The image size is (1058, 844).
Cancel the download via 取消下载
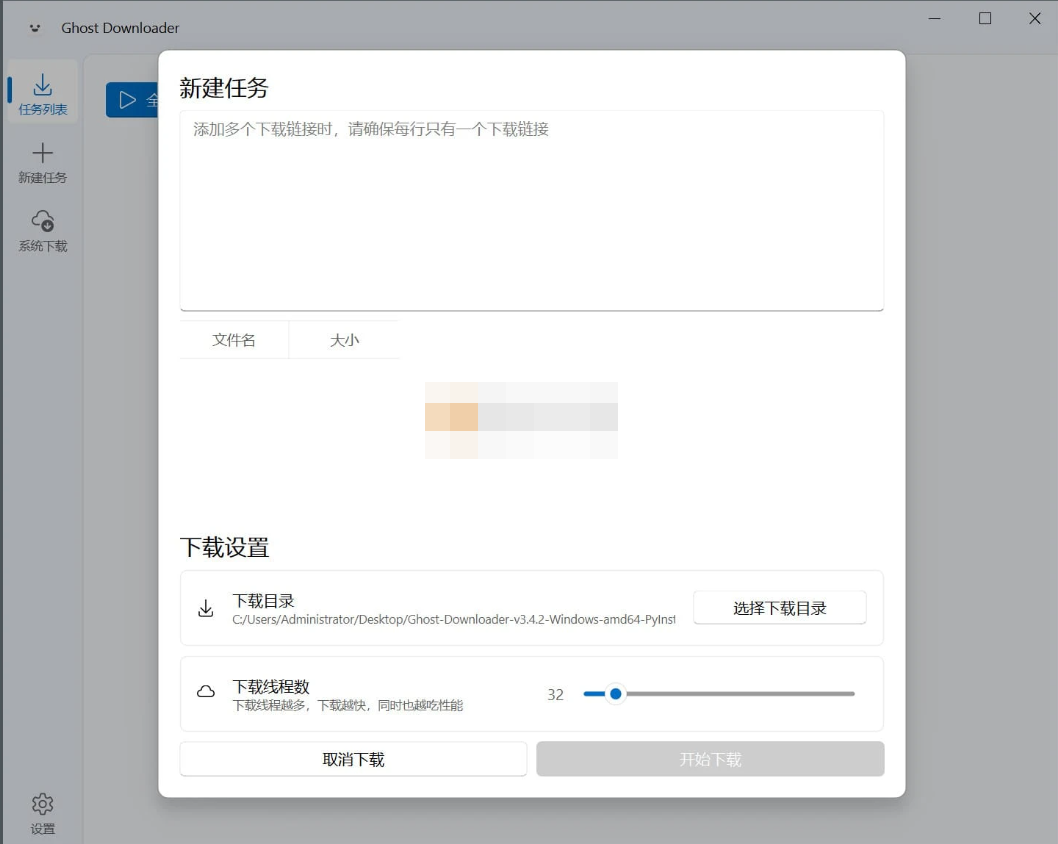coord(352,758)
